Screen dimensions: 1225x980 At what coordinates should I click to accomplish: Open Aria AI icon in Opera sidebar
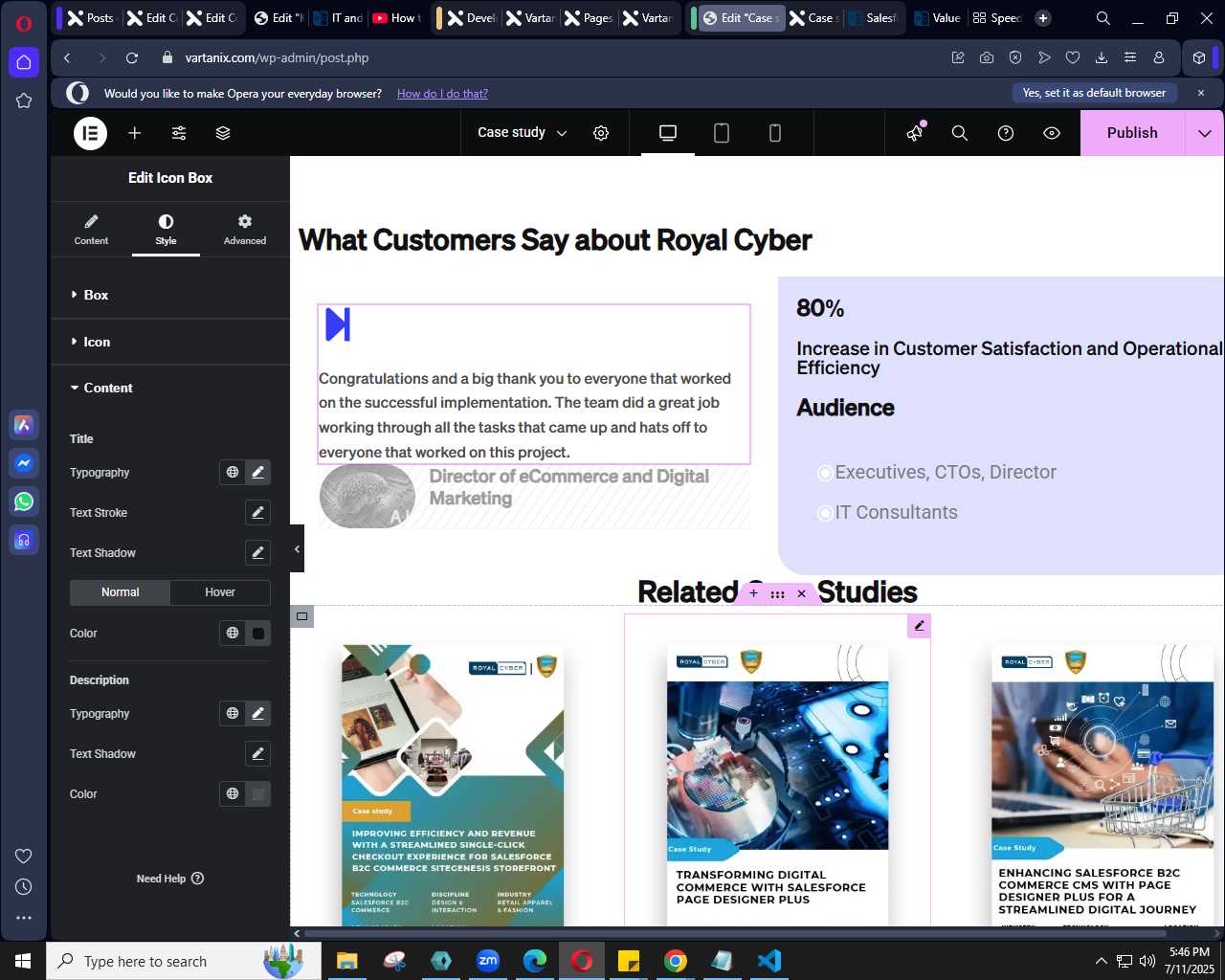pos(24,425)
